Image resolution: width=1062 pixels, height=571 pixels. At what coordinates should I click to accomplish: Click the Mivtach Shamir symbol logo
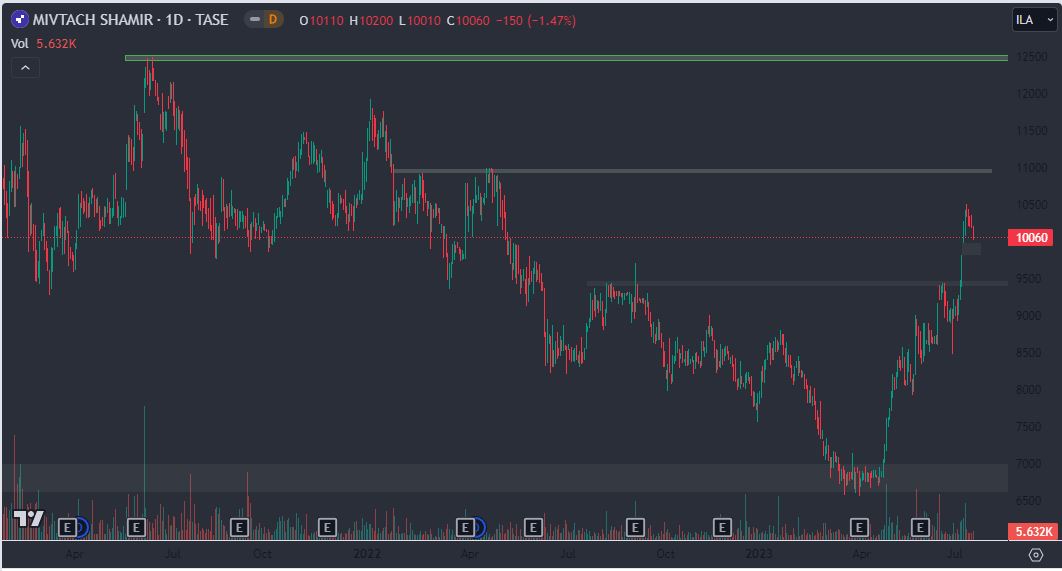coord(20,20)
